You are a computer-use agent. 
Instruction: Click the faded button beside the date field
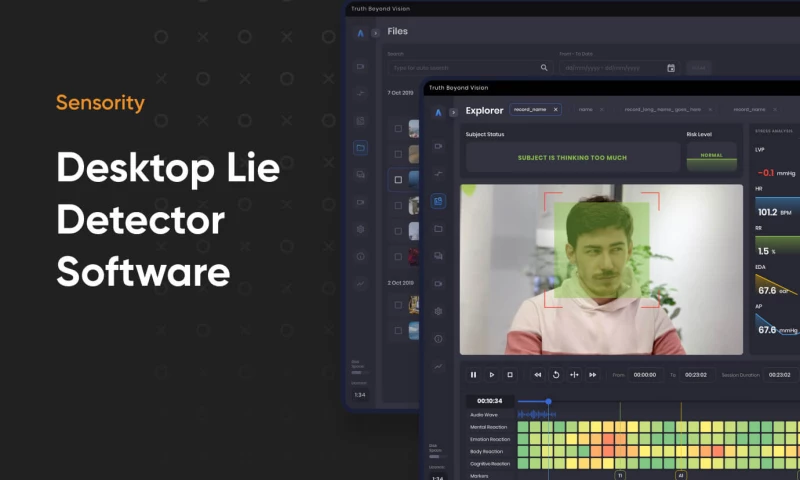click(x=698, y=68)
